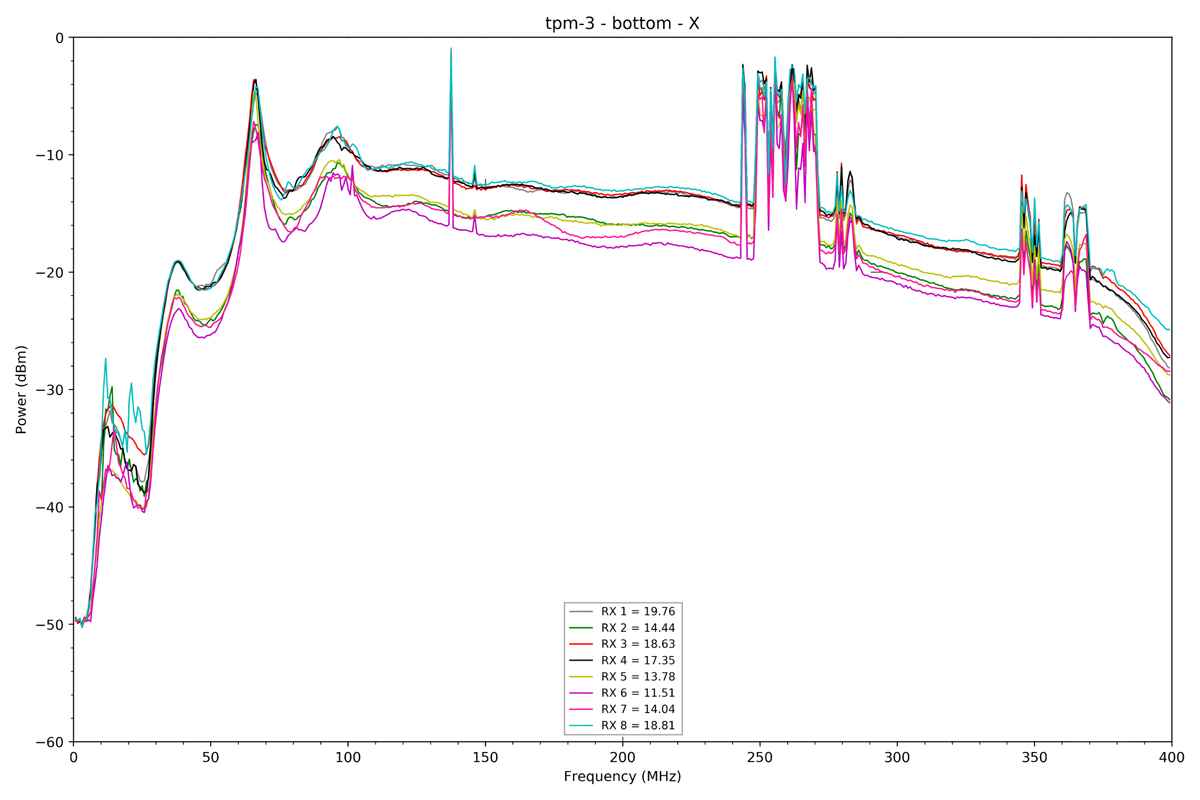1200x800 pixels.
Task: Click the cyan RX 8 legend line swatch
Action: 582,725
